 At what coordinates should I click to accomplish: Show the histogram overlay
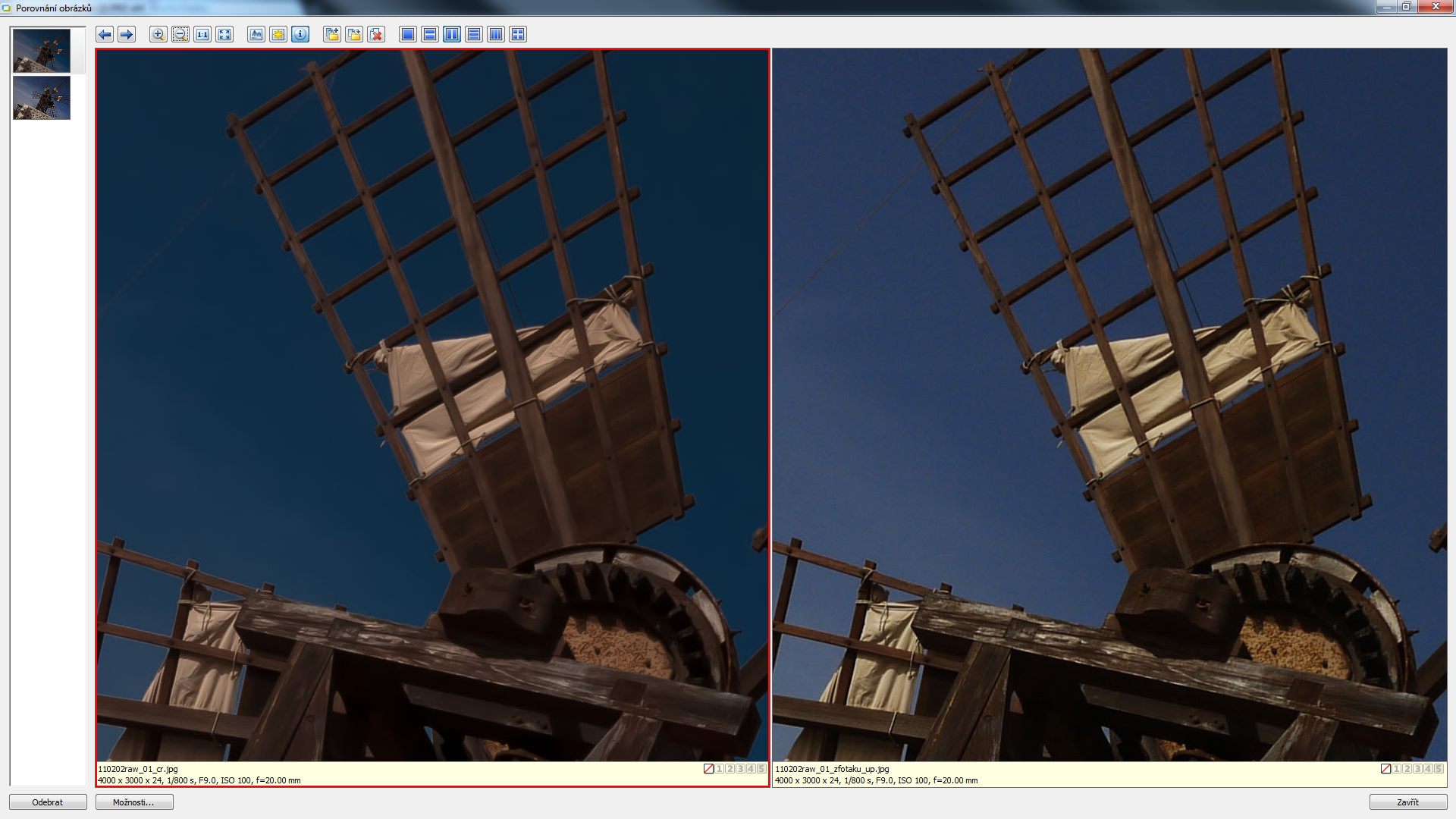tap(256, 34)
